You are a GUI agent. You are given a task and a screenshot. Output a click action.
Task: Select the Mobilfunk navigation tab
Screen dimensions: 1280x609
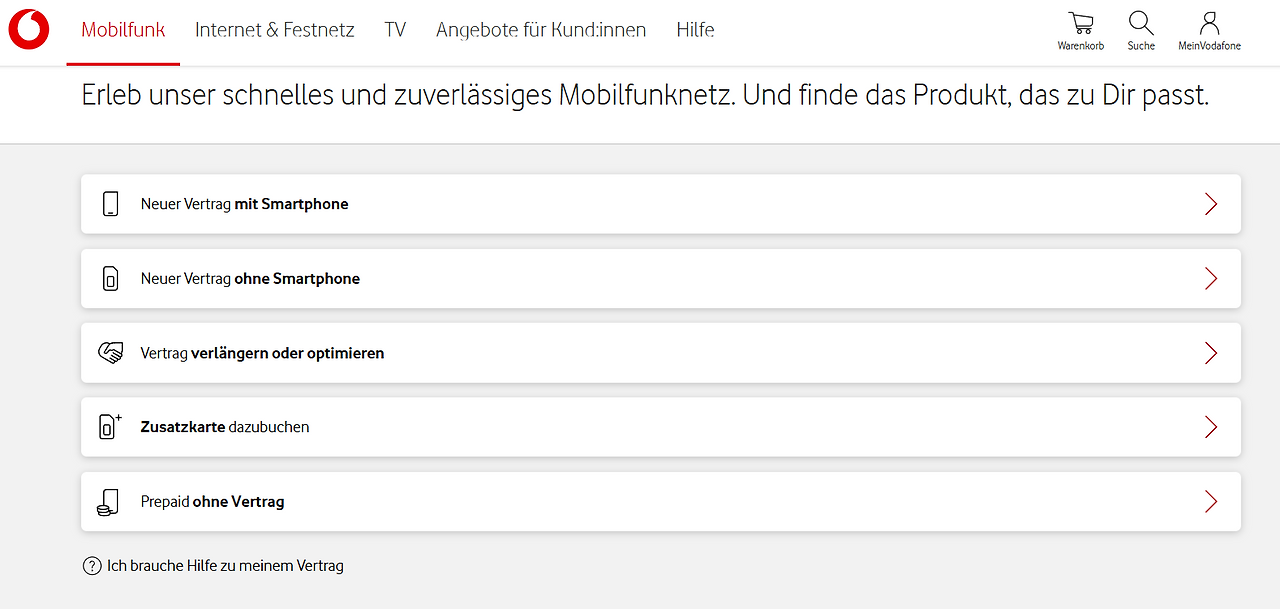coord(123,30)
